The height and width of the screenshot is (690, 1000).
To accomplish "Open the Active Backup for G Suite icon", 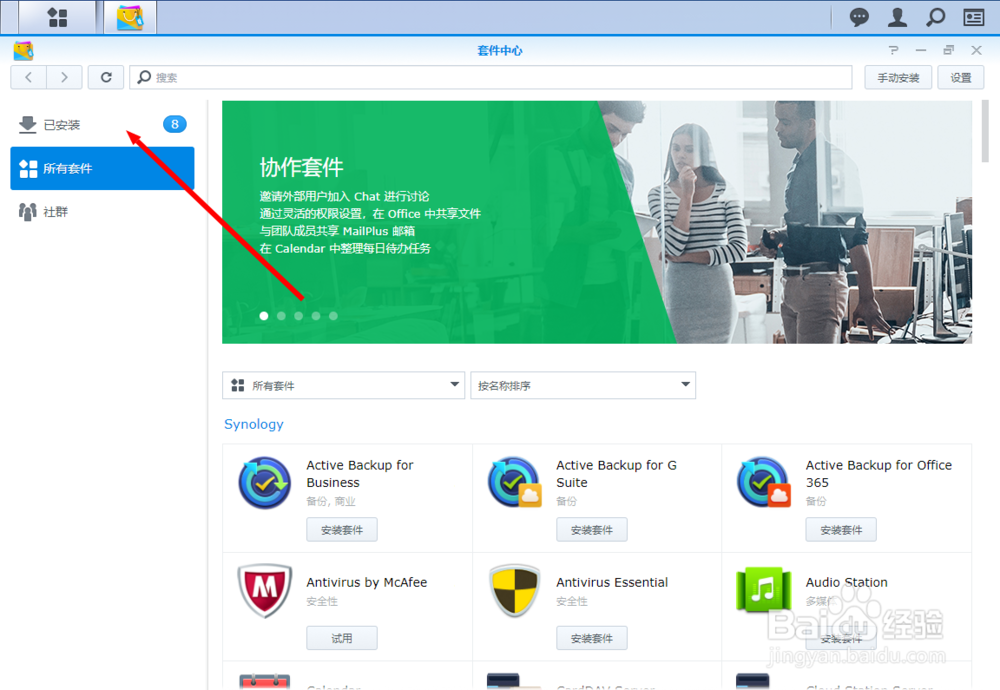I will (513, 481).
